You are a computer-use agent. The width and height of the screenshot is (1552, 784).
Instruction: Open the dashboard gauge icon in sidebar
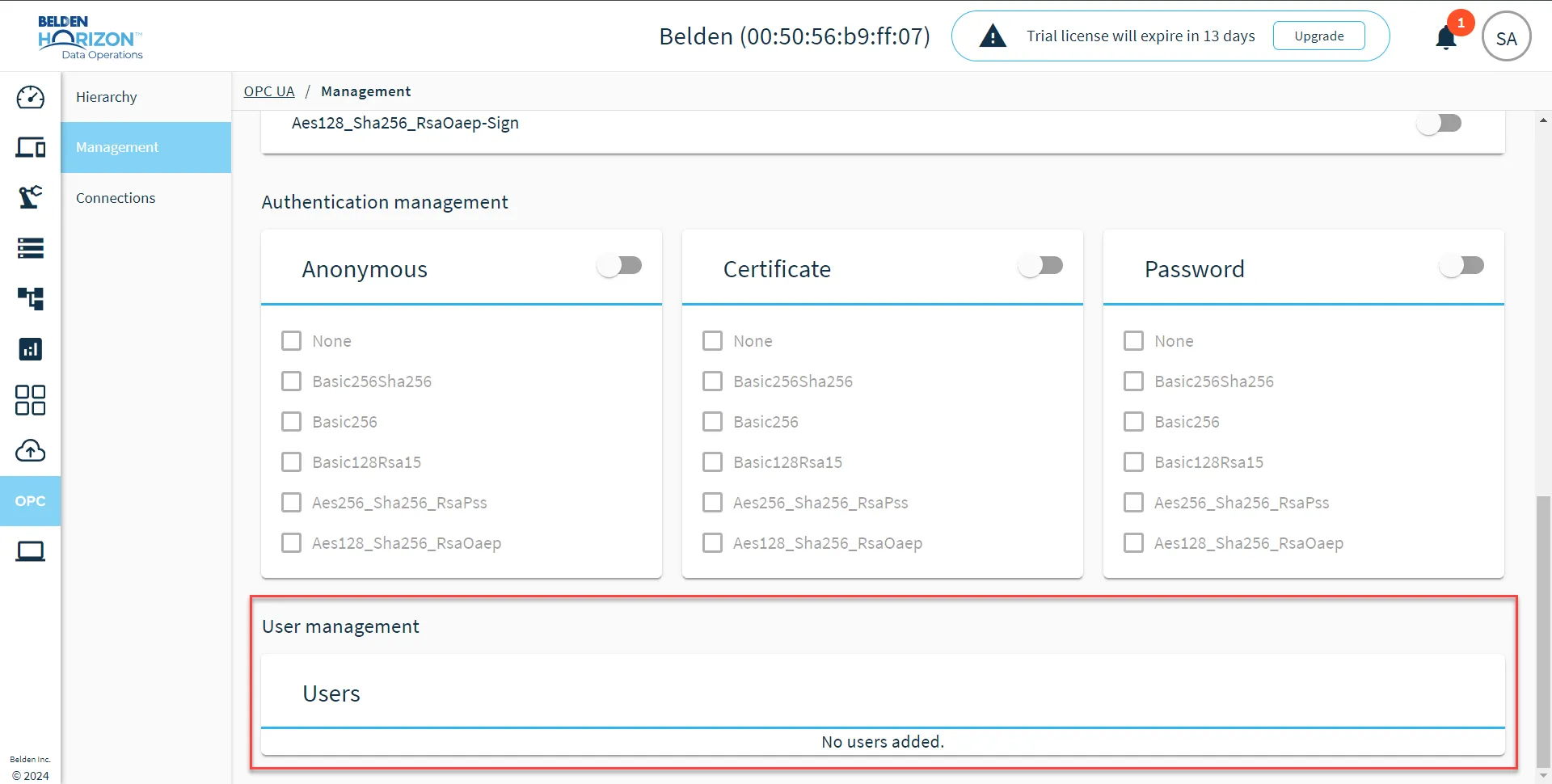(x=31, y=97)
